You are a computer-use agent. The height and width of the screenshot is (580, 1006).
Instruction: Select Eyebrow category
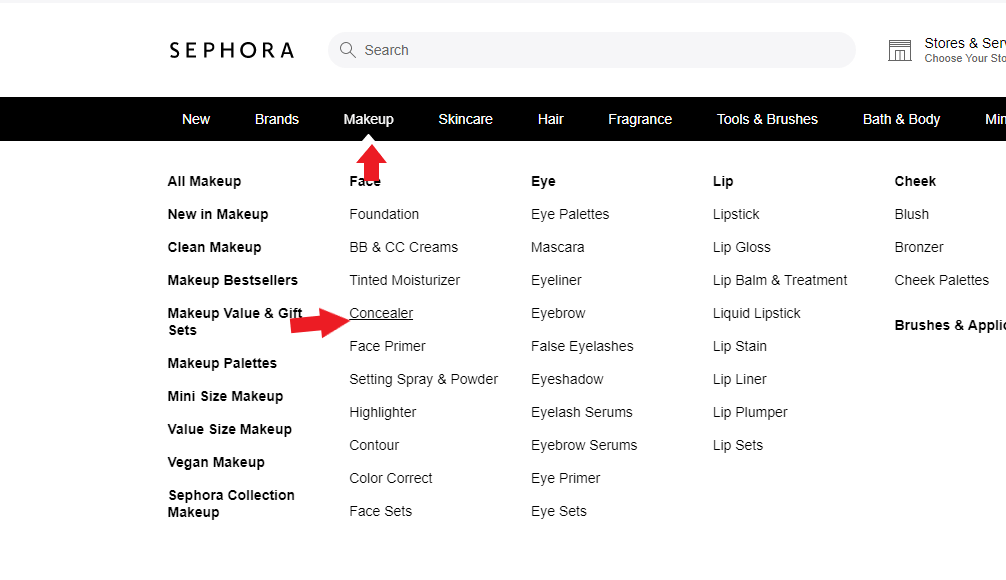[558, 313]
